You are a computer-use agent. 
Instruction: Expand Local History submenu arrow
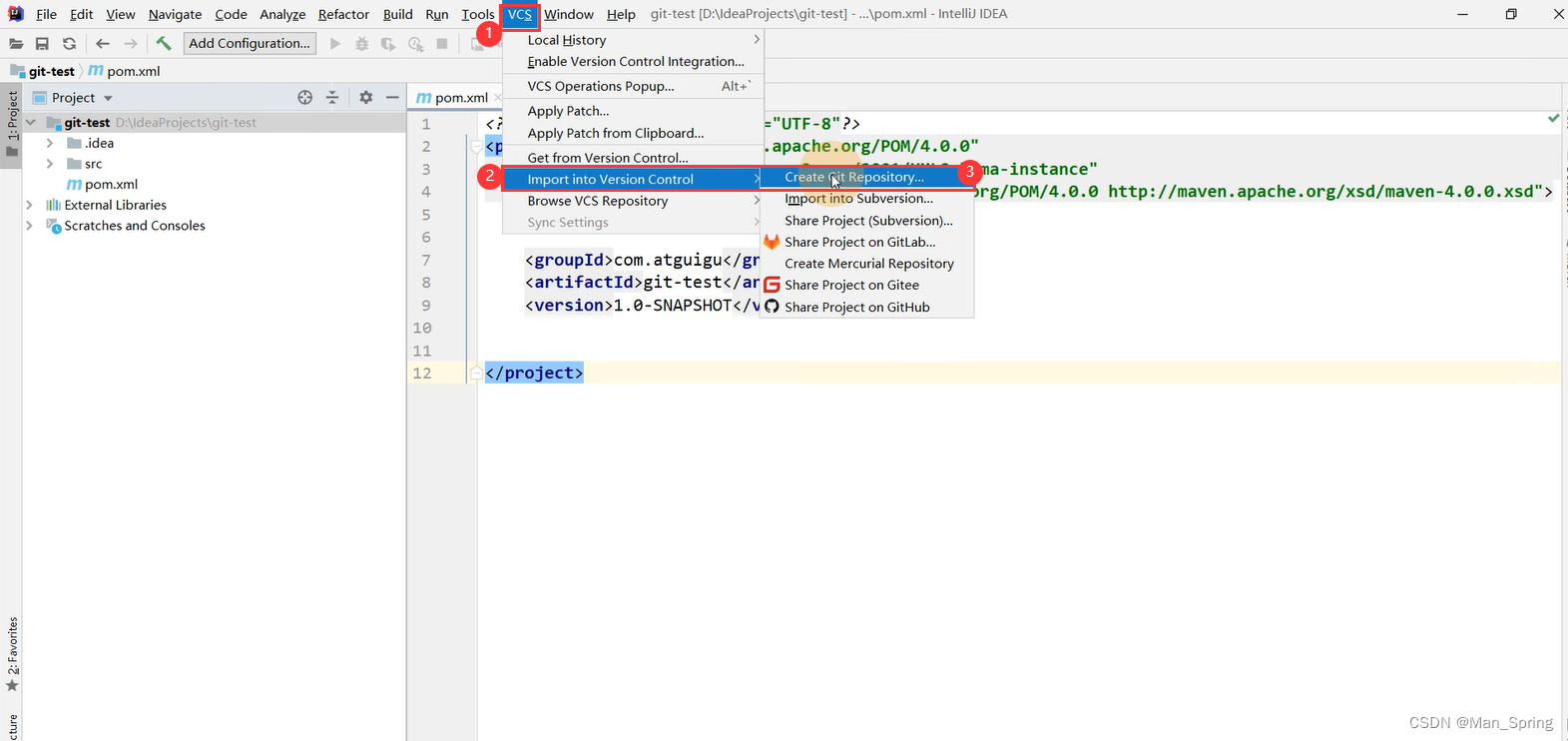757,40
